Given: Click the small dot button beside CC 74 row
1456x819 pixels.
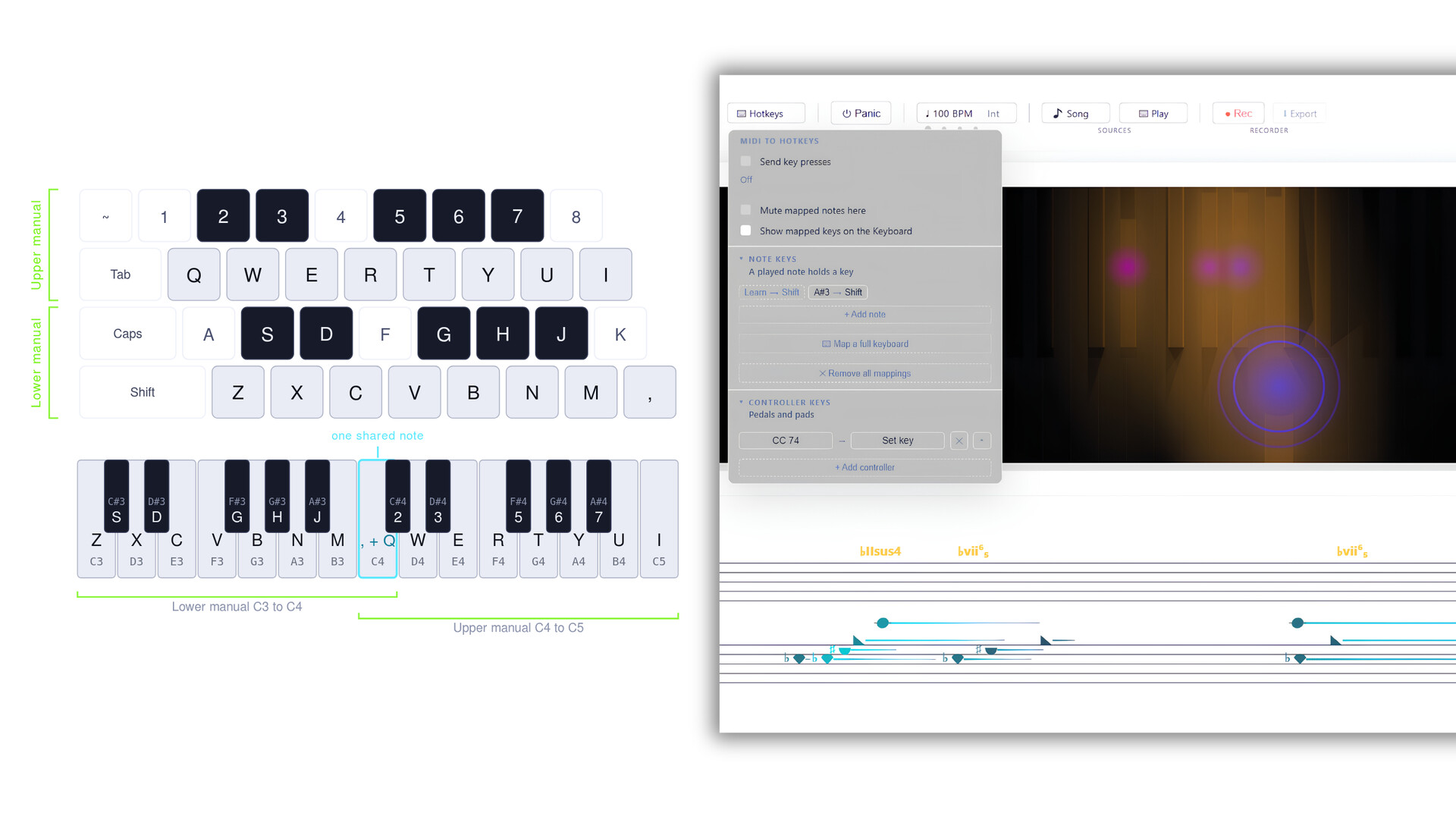Looking at the screenshot, I should point(981,441).
